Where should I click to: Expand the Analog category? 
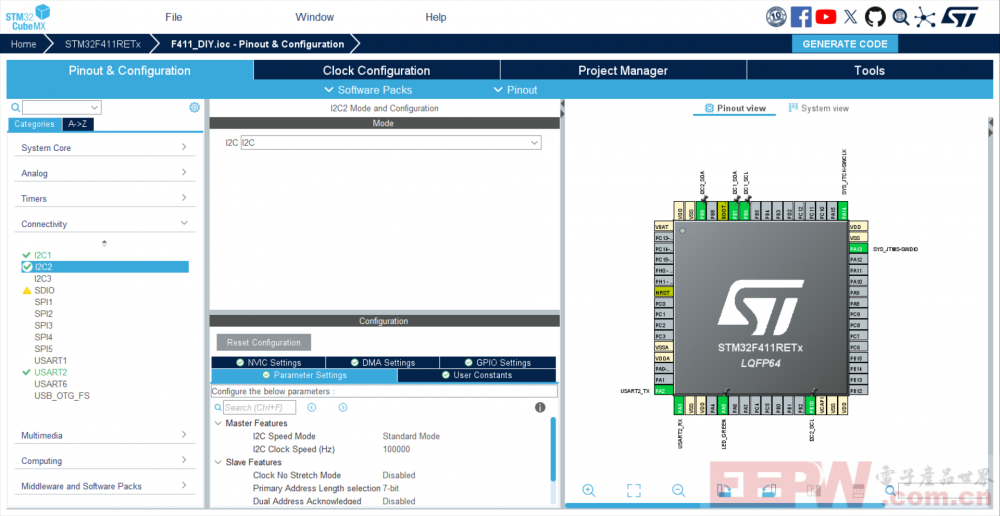tap(105, 173)
